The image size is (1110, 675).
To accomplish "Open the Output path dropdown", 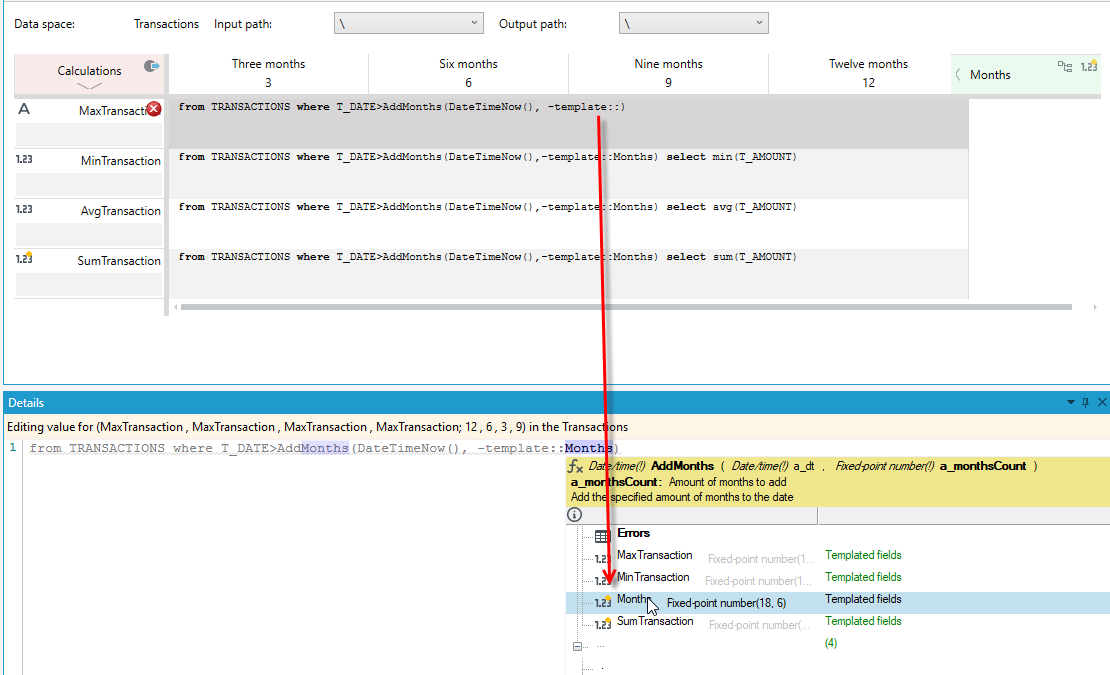I will pyautogui.click(x=693, y=23).
